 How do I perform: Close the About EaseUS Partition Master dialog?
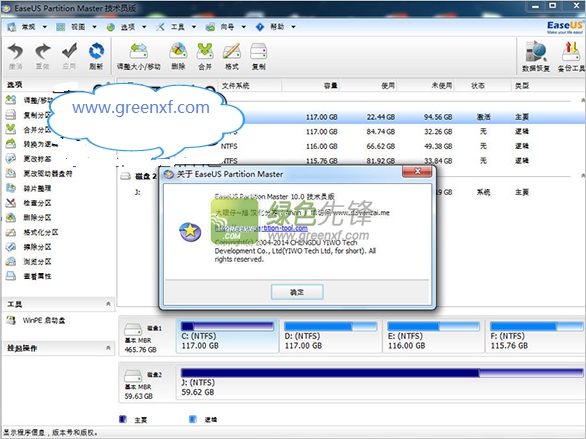pyautogui.click(x=417, y=171)
